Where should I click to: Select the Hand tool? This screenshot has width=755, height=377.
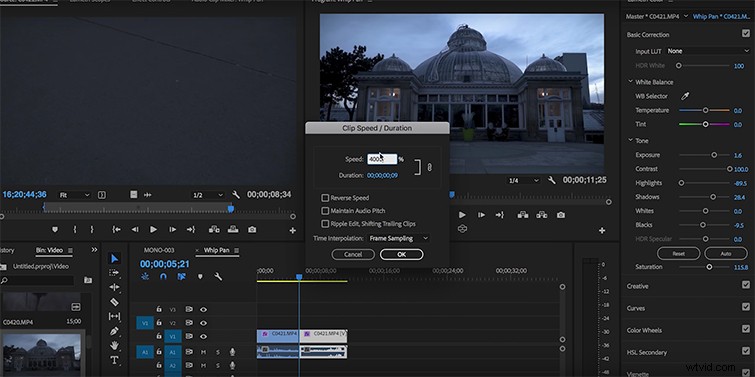pyautogui.click(x=114, y=345)
